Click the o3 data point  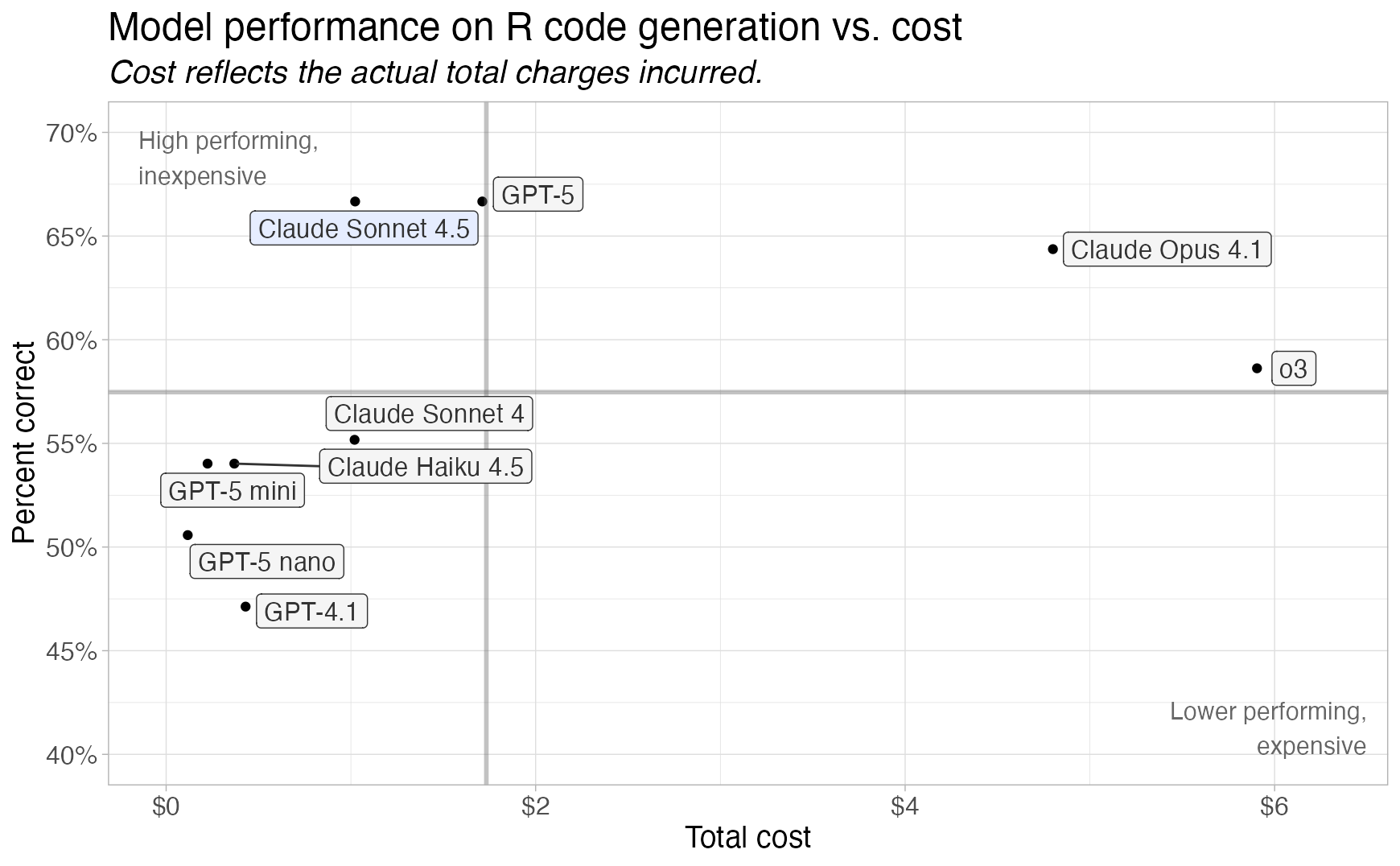(x=1257, y=369)
